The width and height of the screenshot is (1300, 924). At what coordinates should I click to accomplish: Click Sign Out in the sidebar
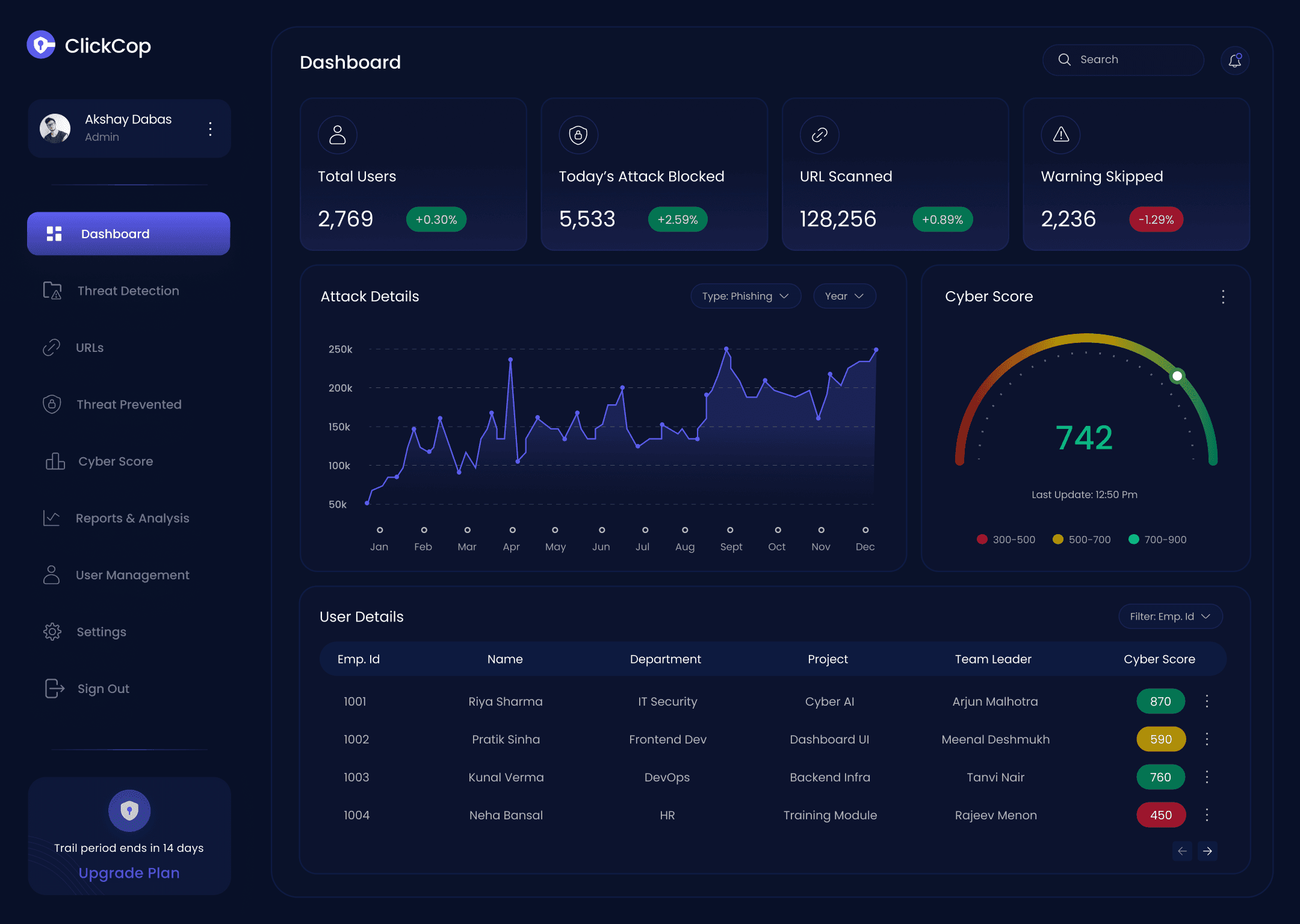pyautogui.click(x=103, y=689)
